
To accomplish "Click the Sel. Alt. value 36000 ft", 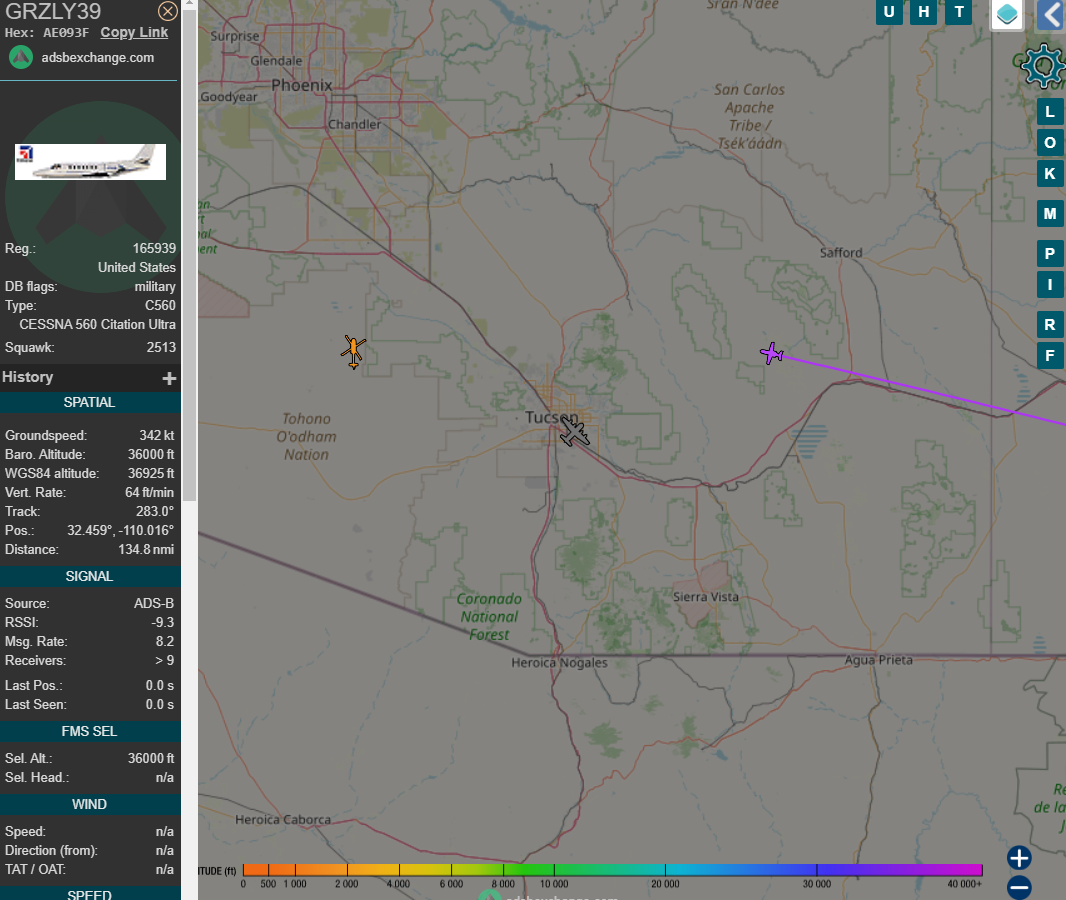I will point(151,759).
